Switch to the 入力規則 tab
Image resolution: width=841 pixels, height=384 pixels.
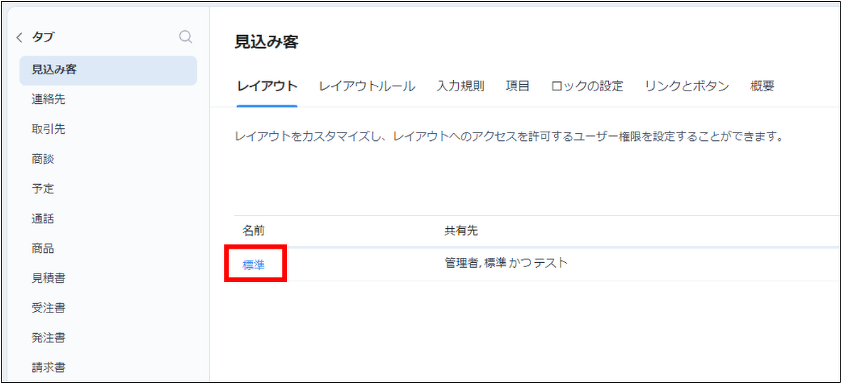(461, 86)
